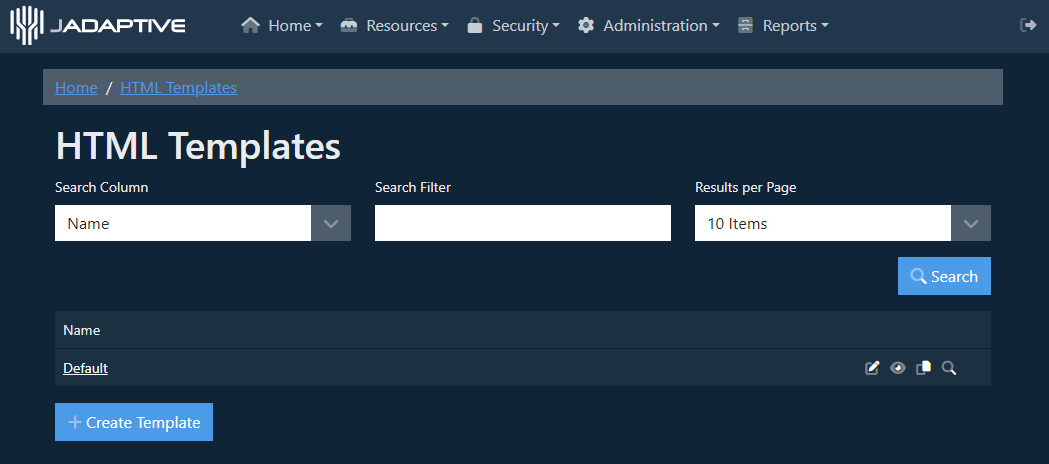The width and height of the screenshot is (1049, 464).
Task: Click the JADAPTIVE logo
Action: [98, 25]
